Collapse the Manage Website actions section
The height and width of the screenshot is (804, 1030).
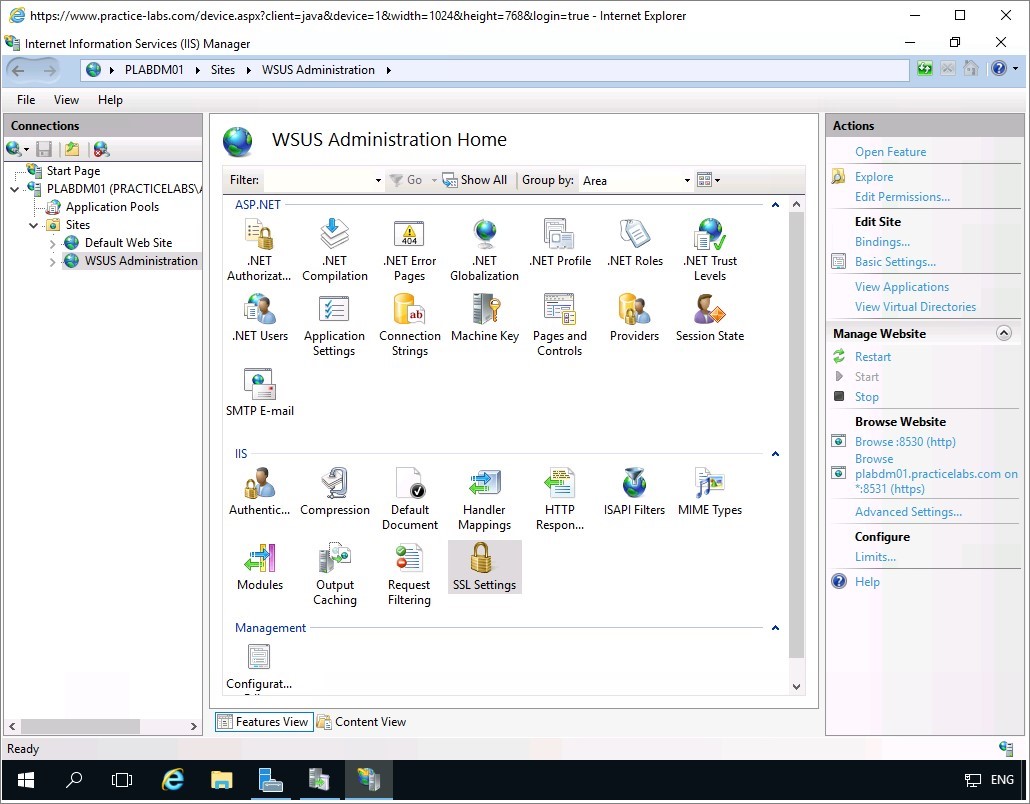coord(1004,334)
